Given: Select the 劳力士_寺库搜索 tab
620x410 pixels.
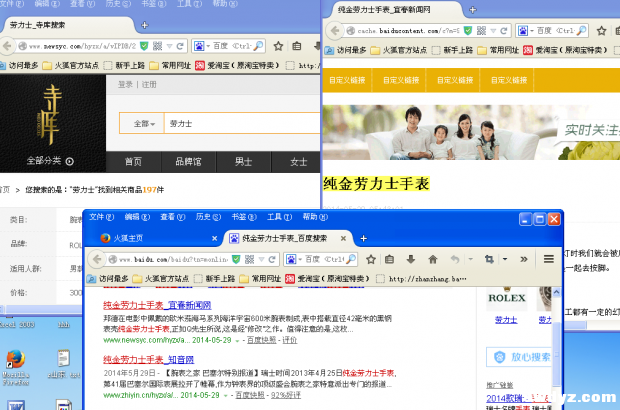Looking at the screenshot, I should [x=69, y=25].
